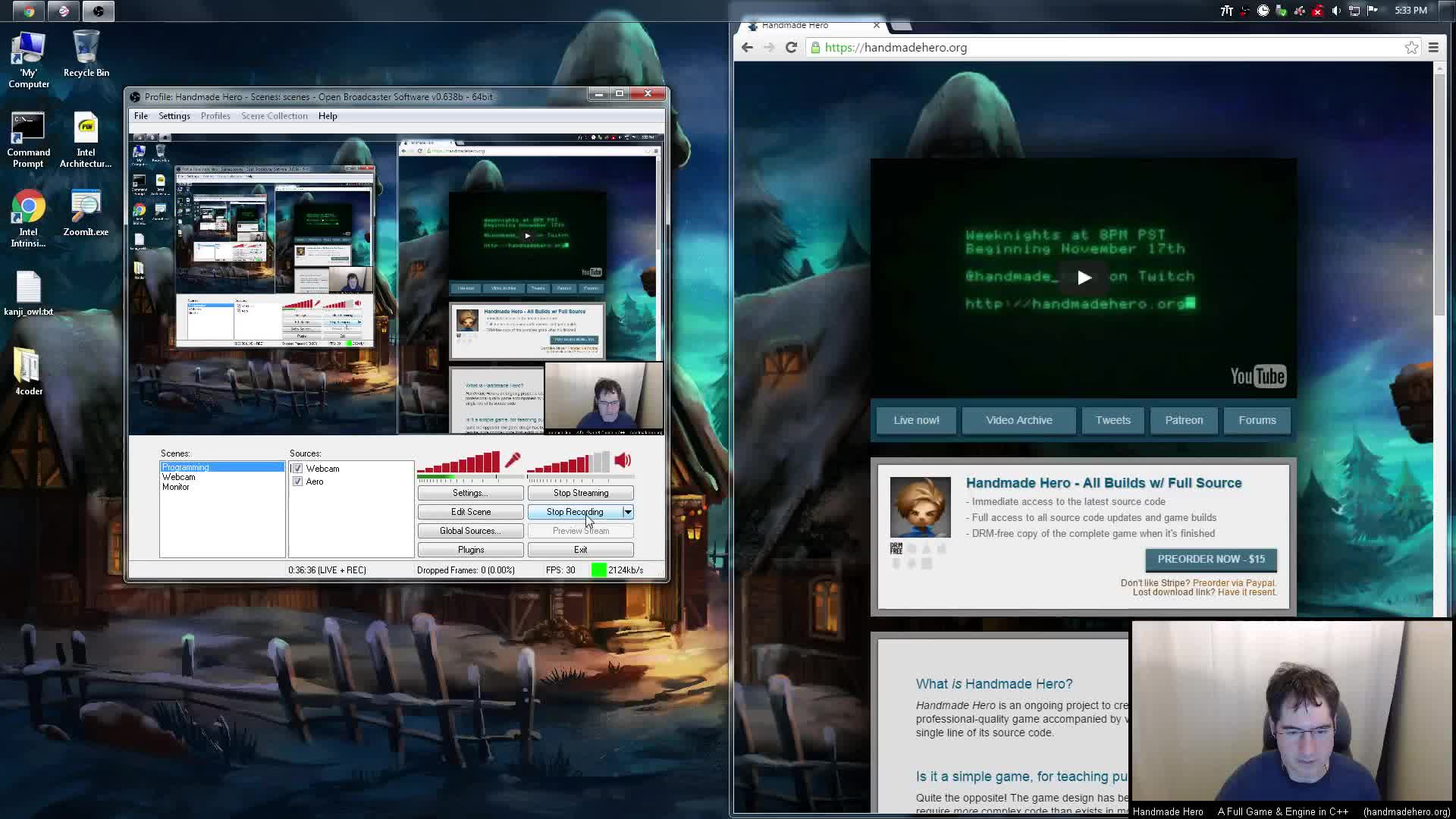This screenshot has height=819, width=1456.
Task: Select the Intel Intrinsics Chrome shortcut
Action: point(28,219)
